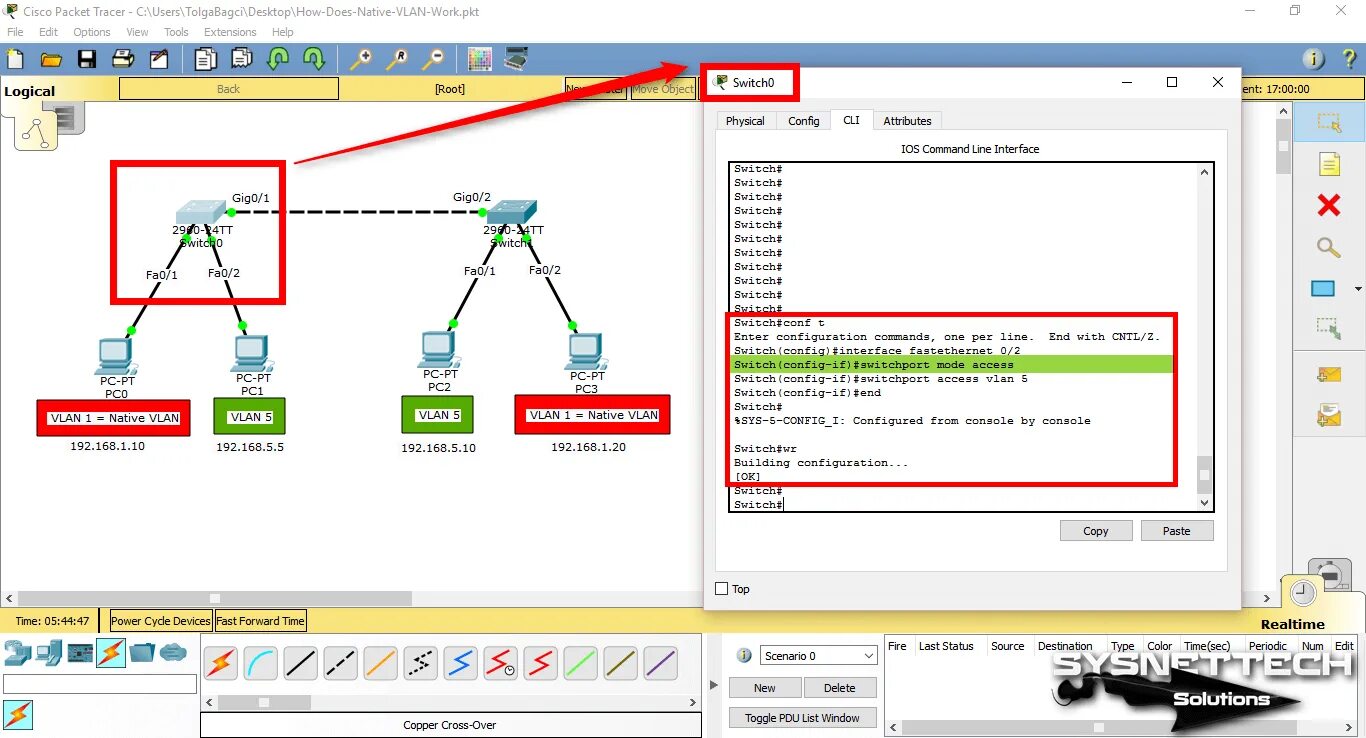Choose copper cross-over cable

340,663
